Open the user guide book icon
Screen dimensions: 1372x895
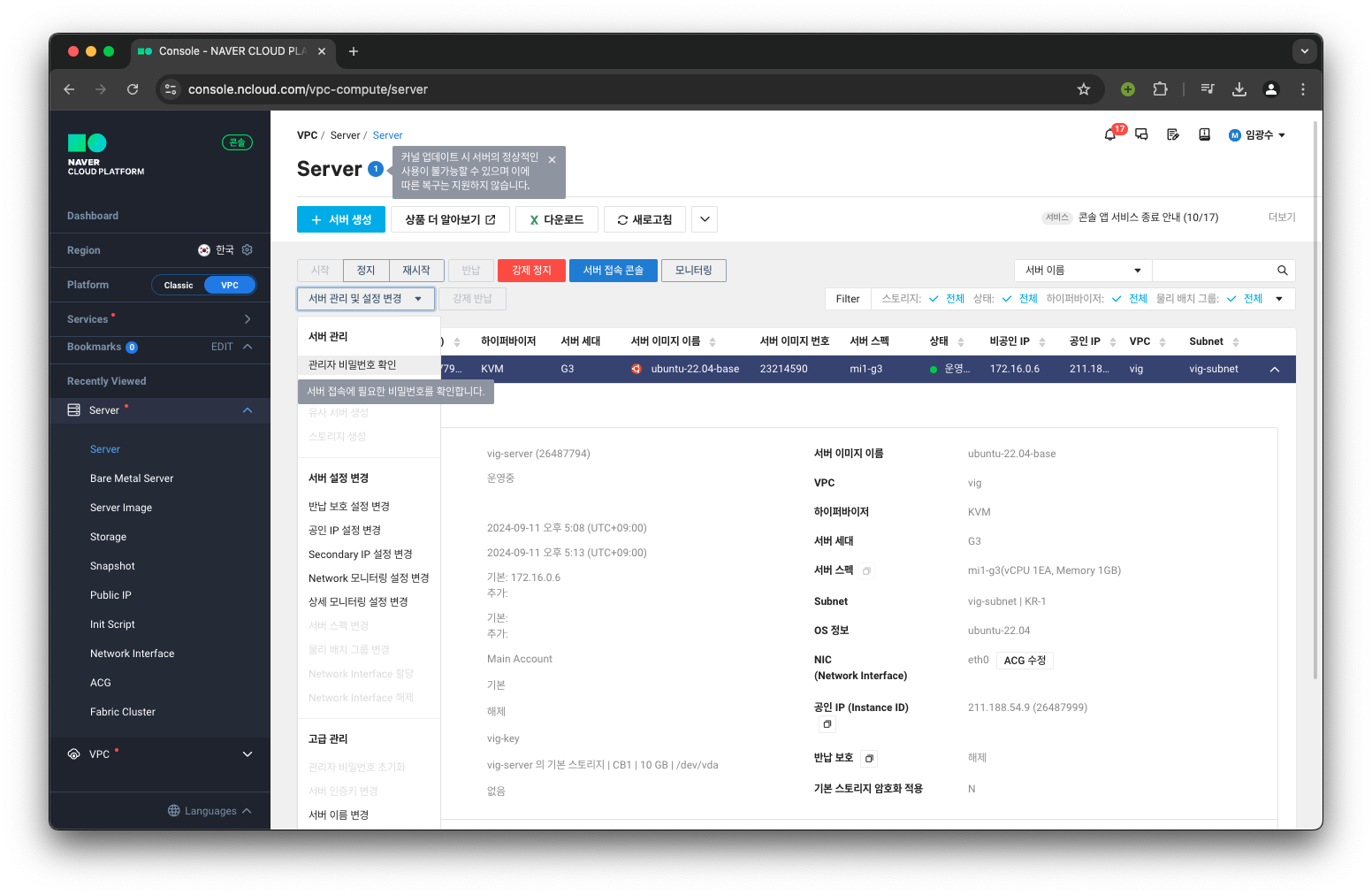(x=1204, y=134)
